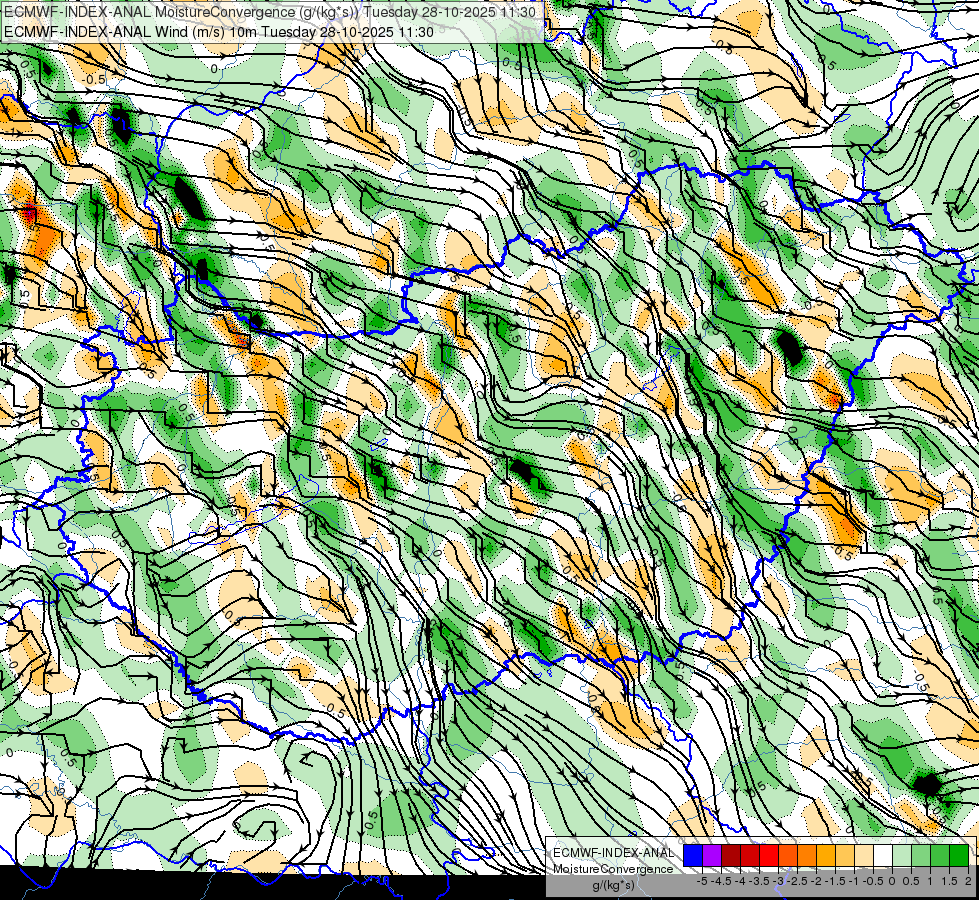The height and width of the screenshot is (900, 979).
Task: Select the darkest red legend swatch
Action: 731,855
